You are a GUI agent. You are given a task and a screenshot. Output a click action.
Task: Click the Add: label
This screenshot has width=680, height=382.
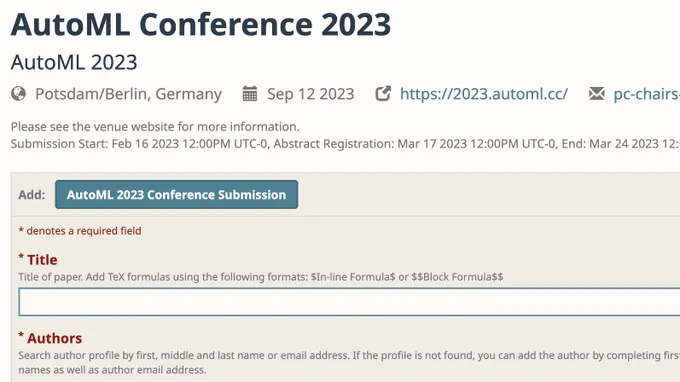pyautogui.click(x=32, y=195)
